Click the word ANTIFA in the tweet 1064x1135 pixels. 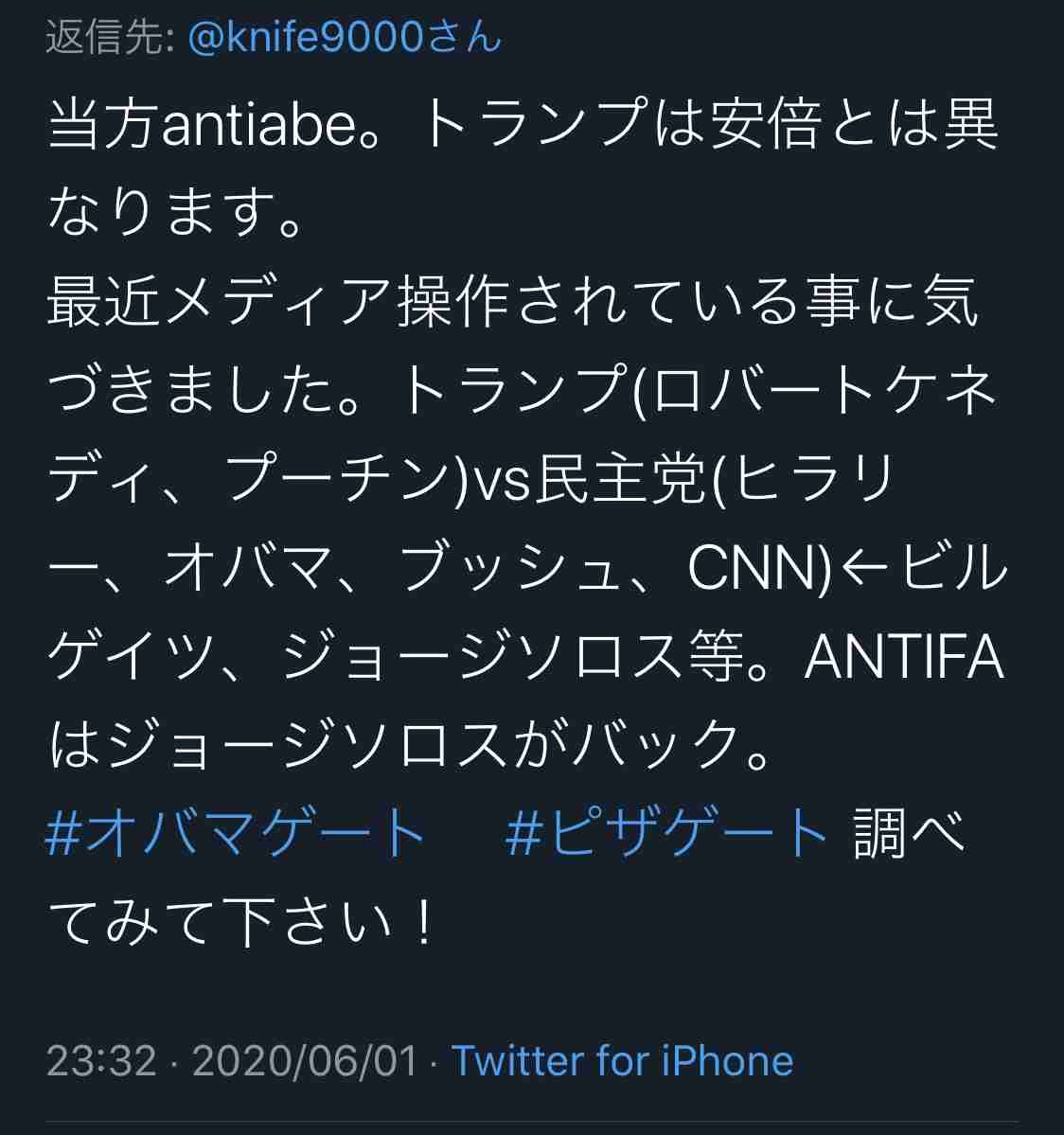pyautogui.click(x=905, y=657)
